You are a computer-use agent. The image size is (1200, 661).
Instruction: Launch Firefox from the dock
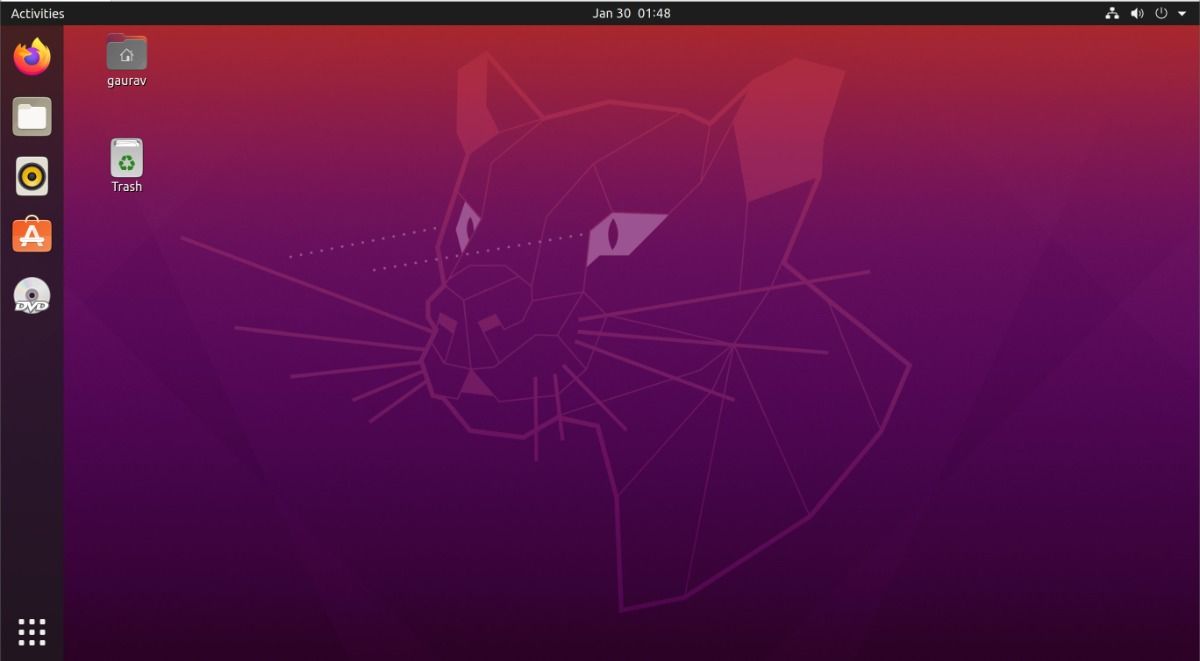pos(31,57)
